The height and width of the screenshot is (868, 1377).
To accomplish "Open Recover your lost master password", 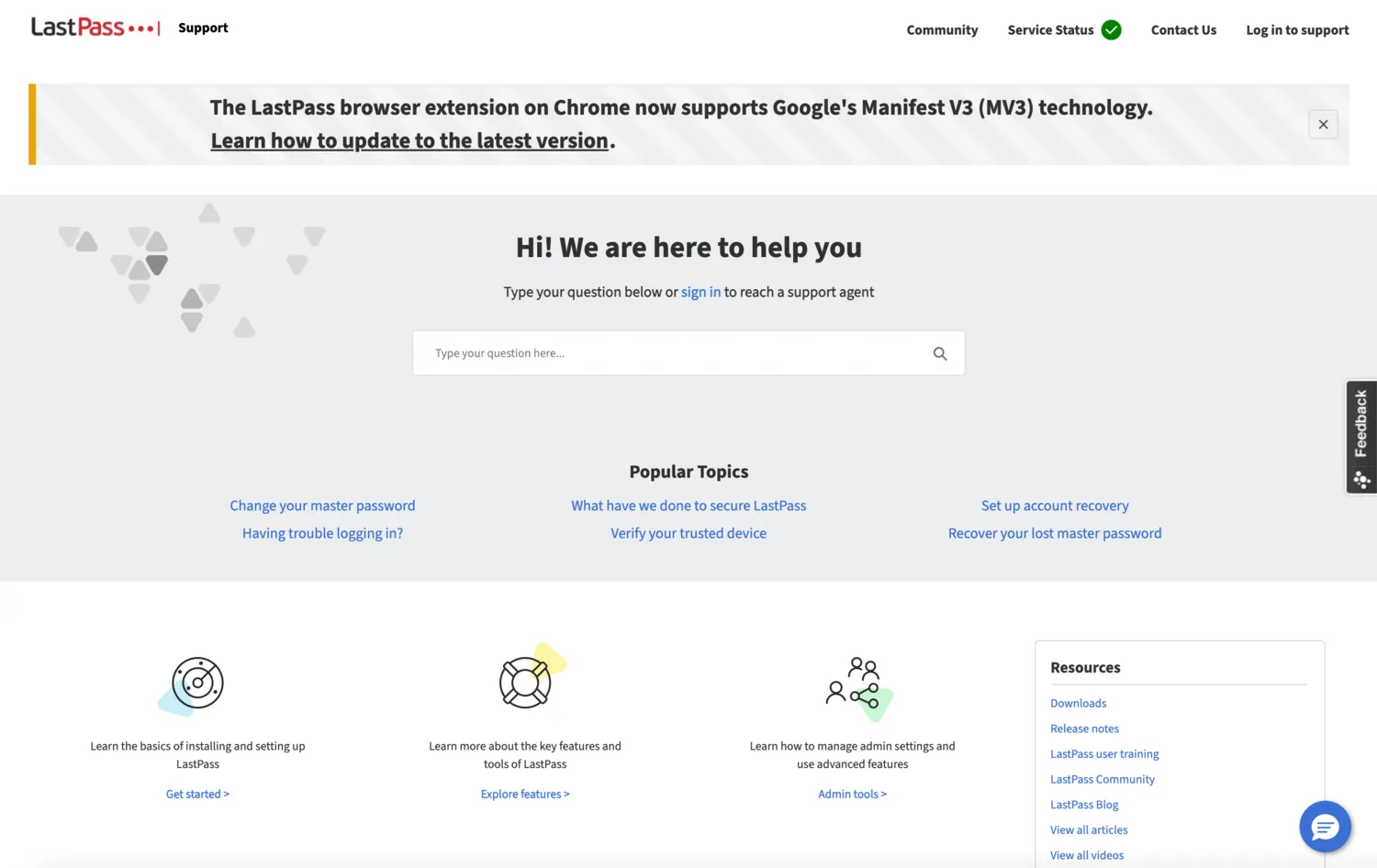I will 1055,533.
